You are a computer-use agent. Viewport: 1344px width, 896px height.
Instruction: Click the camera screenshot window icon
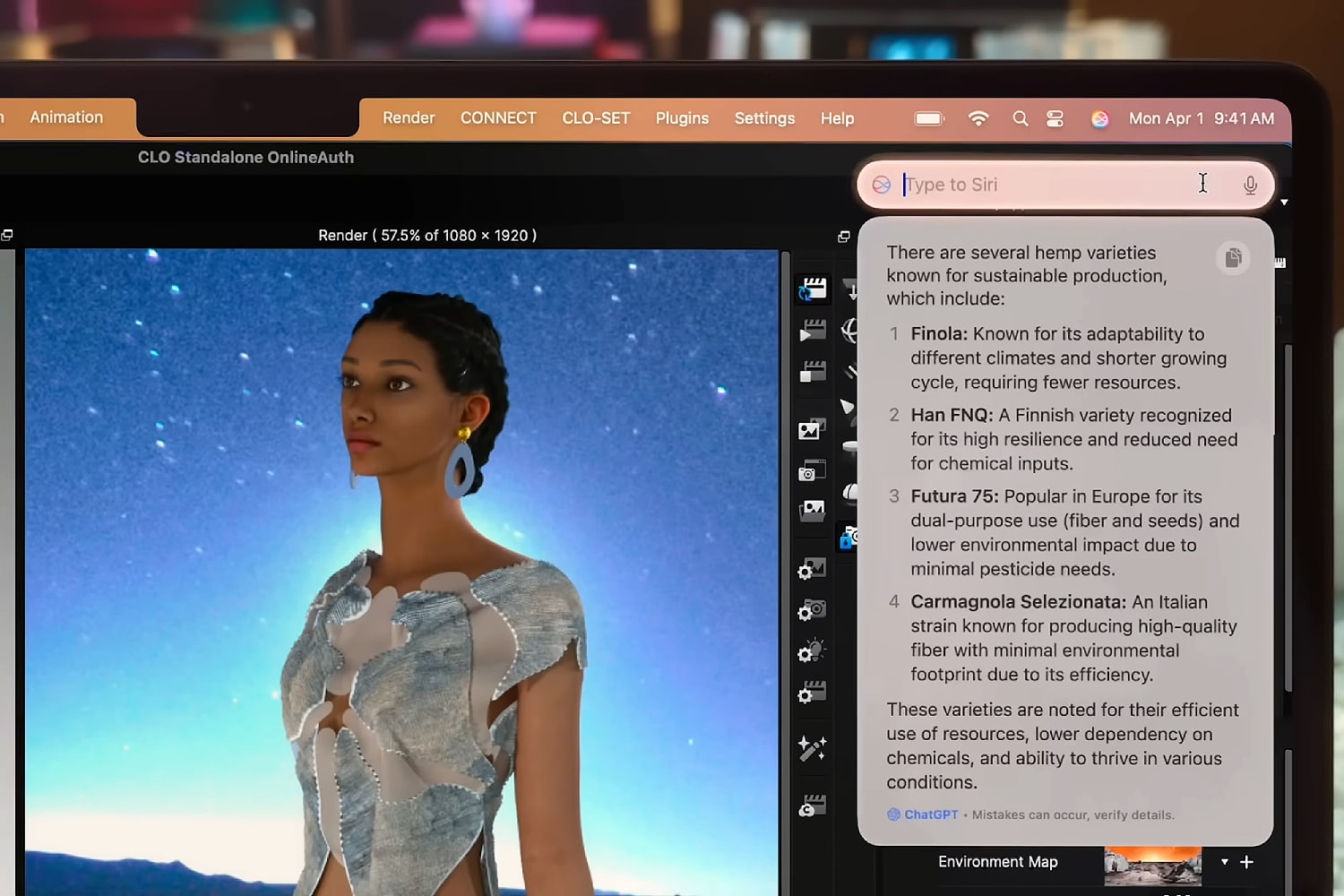[812, 470]
